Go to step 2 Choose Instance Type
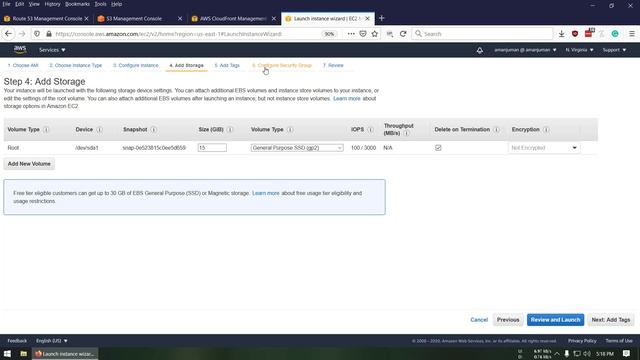 [x=76, y=65]
